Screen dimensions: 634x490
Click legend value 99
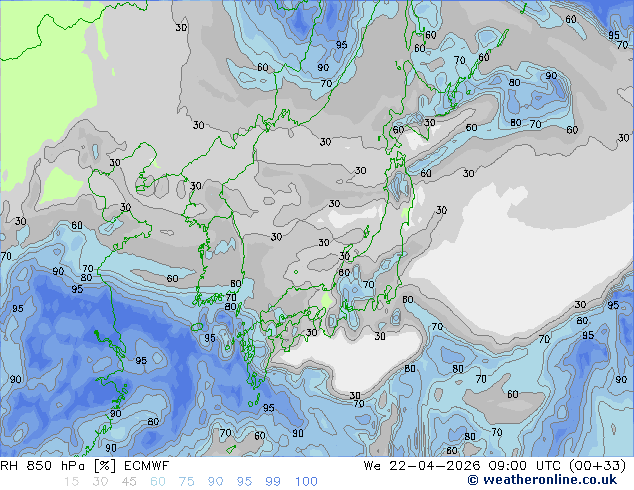273,482
